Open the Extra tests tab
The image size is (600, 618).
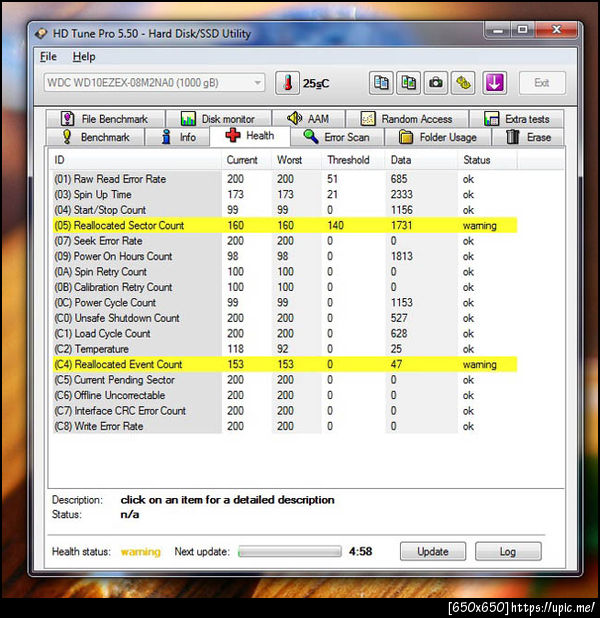[x=516, y=119]
